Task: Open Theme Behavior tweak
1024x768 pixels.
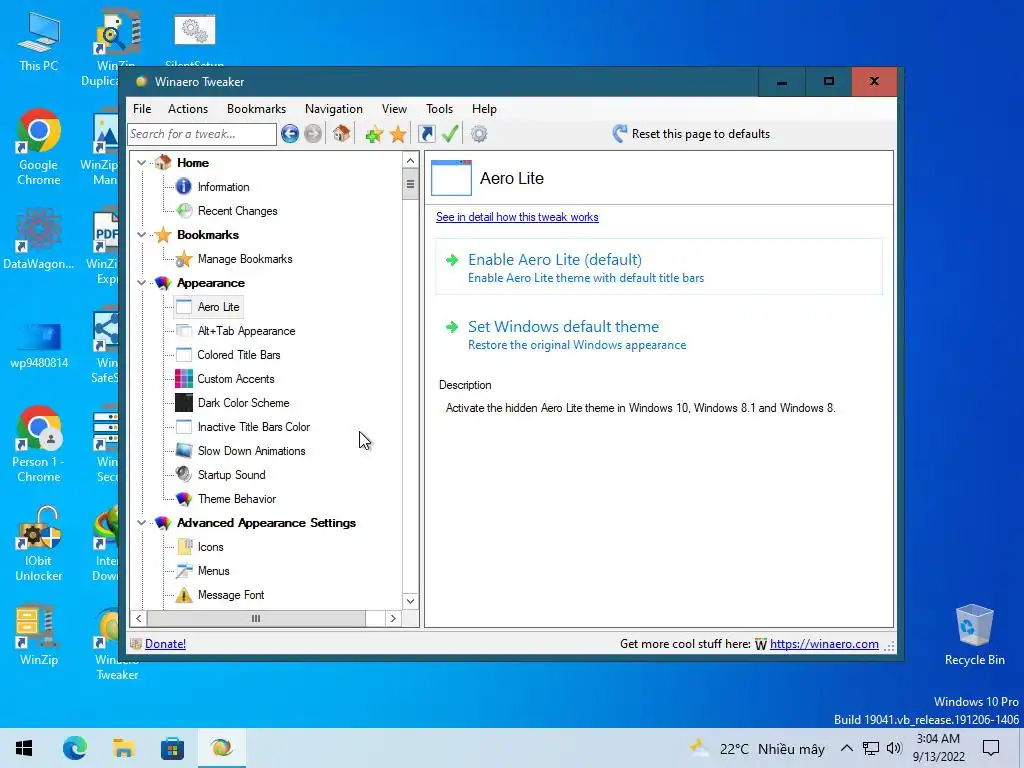Action: coord(236,499)
